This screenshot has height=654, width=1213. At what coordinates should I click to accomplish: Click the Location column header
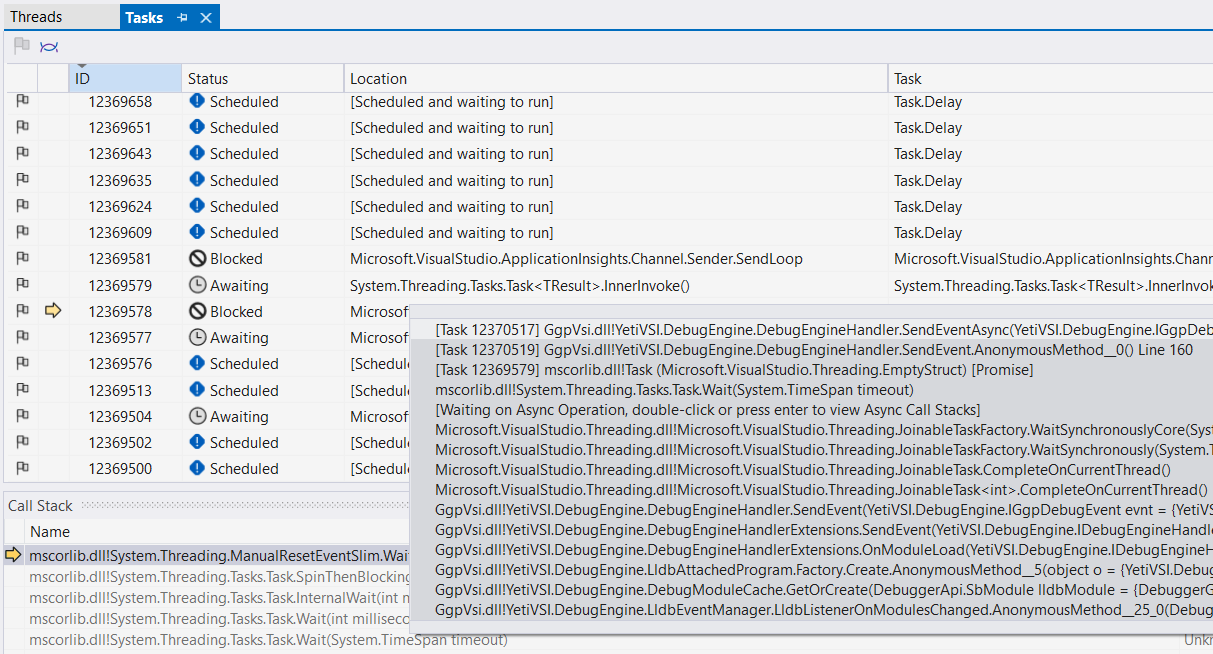[616, 78]
